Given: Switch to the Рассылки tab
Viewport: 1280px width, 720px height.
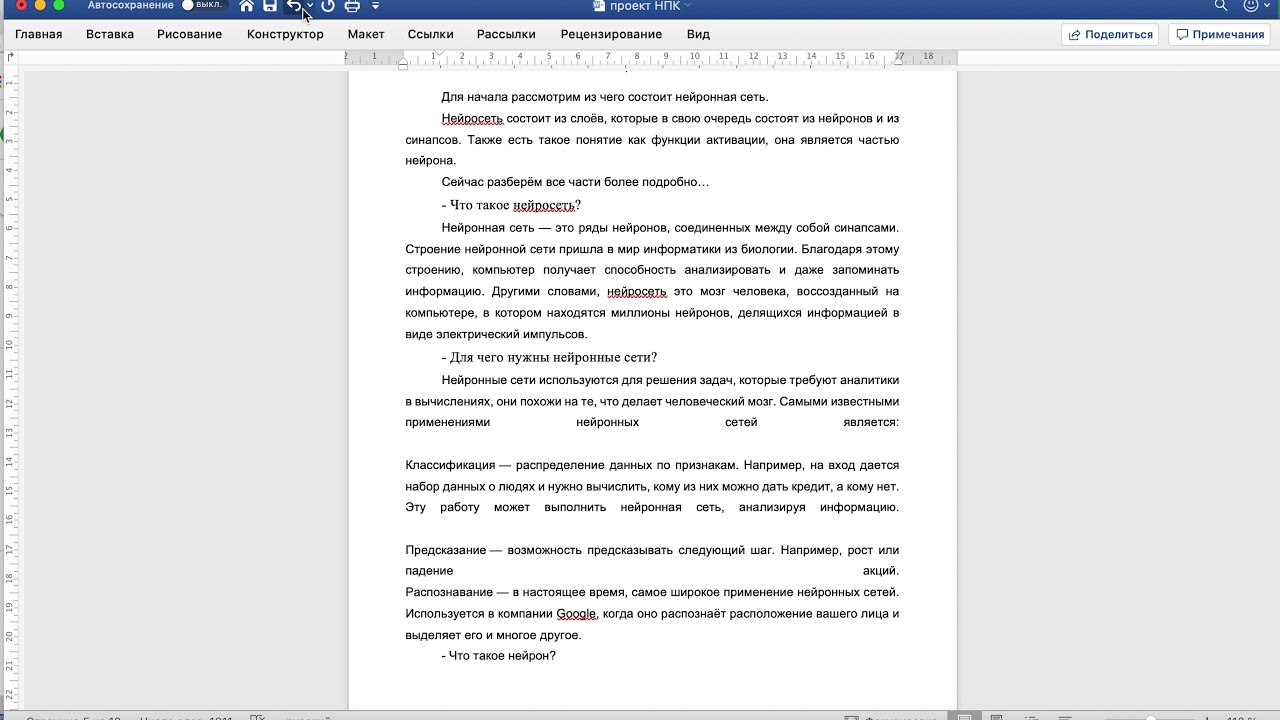Looking at the screenshot, I should [506, 34].
